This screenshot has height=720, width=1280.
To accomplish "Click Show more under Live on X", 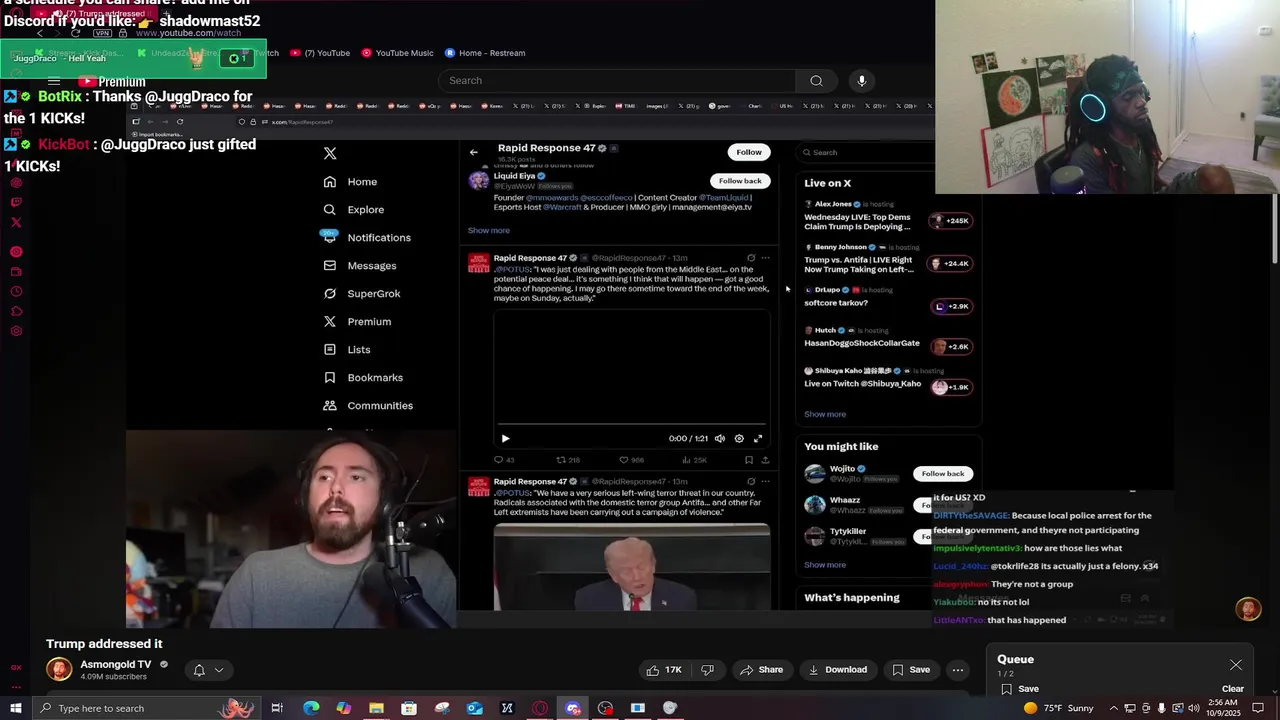I will 825,414.
